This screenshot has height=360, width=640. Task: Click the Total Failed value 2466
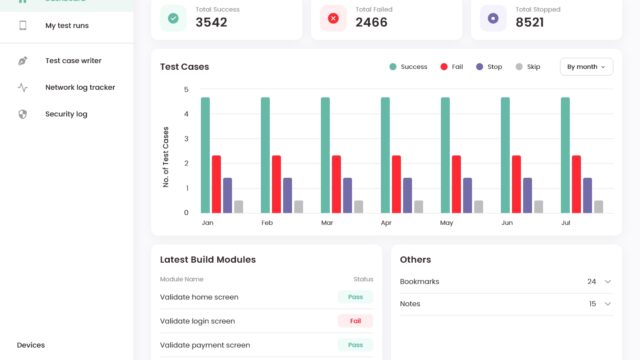pyautogui.click(x=371, y=22)
